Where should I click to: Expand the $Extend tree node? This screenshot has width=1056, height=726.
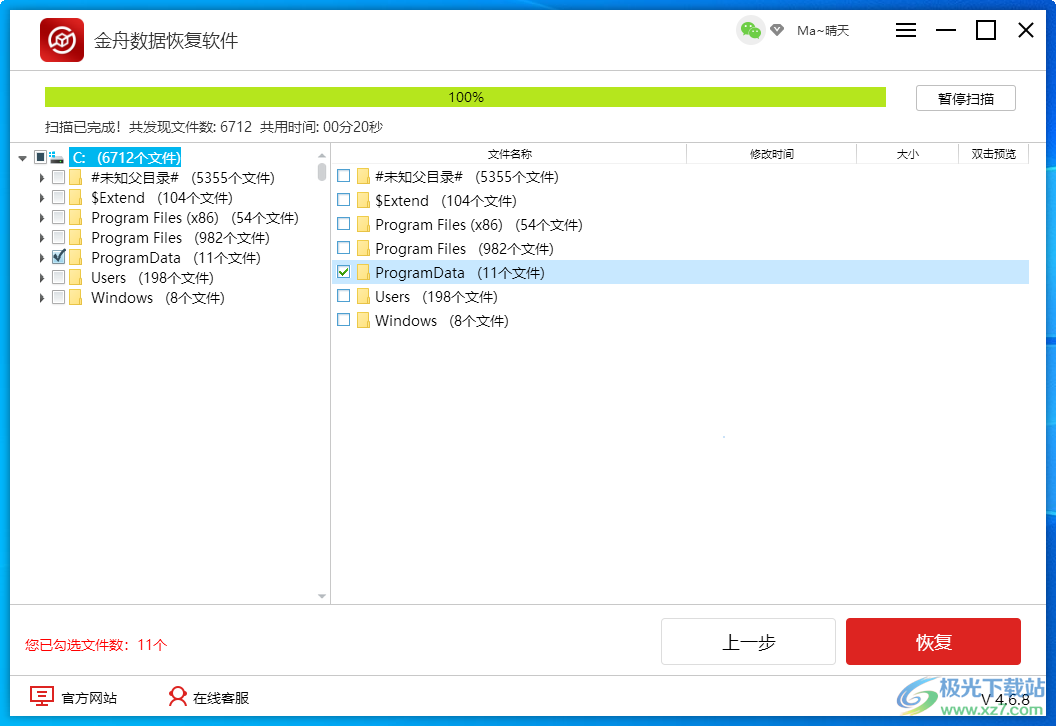tap(41, 198)
